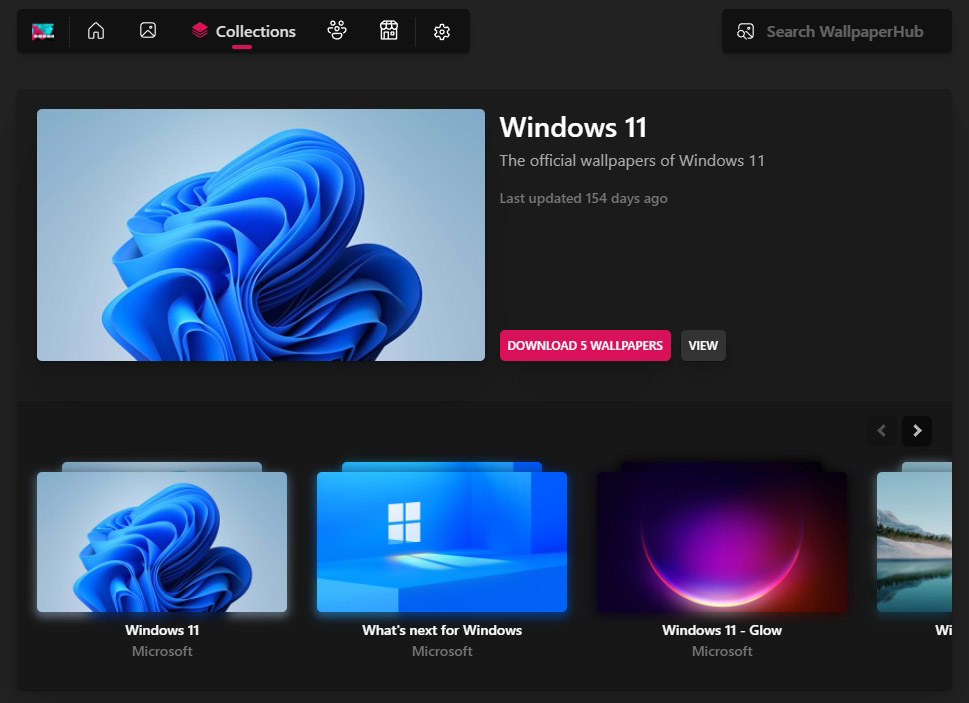The height and width of the screenshot is (703, 969).
Task: Click 'The official wallpapers of Windows 11' text
Action: coord(632,161)
